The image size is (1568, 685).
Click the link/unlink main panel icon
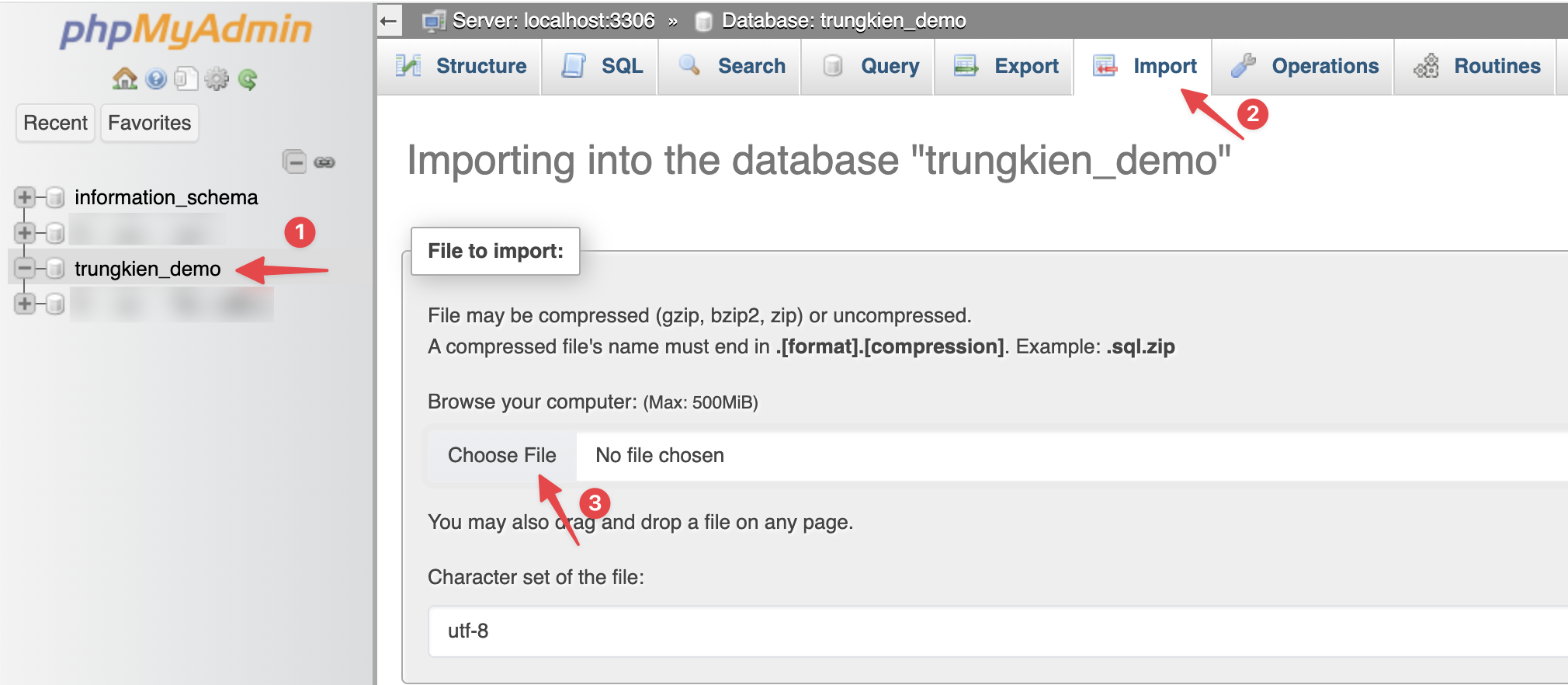coord(324,162)
